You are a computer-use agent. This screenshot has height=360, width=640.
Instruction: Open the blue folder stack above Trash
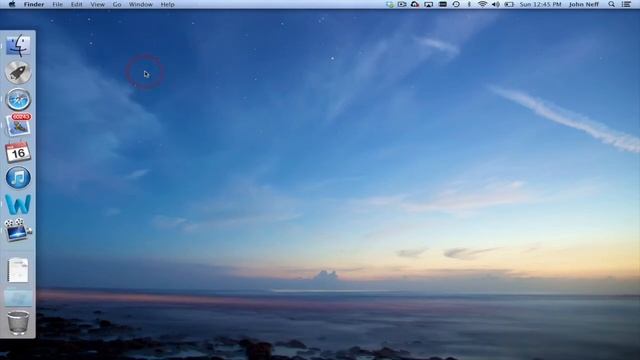(x=18, y=298)
